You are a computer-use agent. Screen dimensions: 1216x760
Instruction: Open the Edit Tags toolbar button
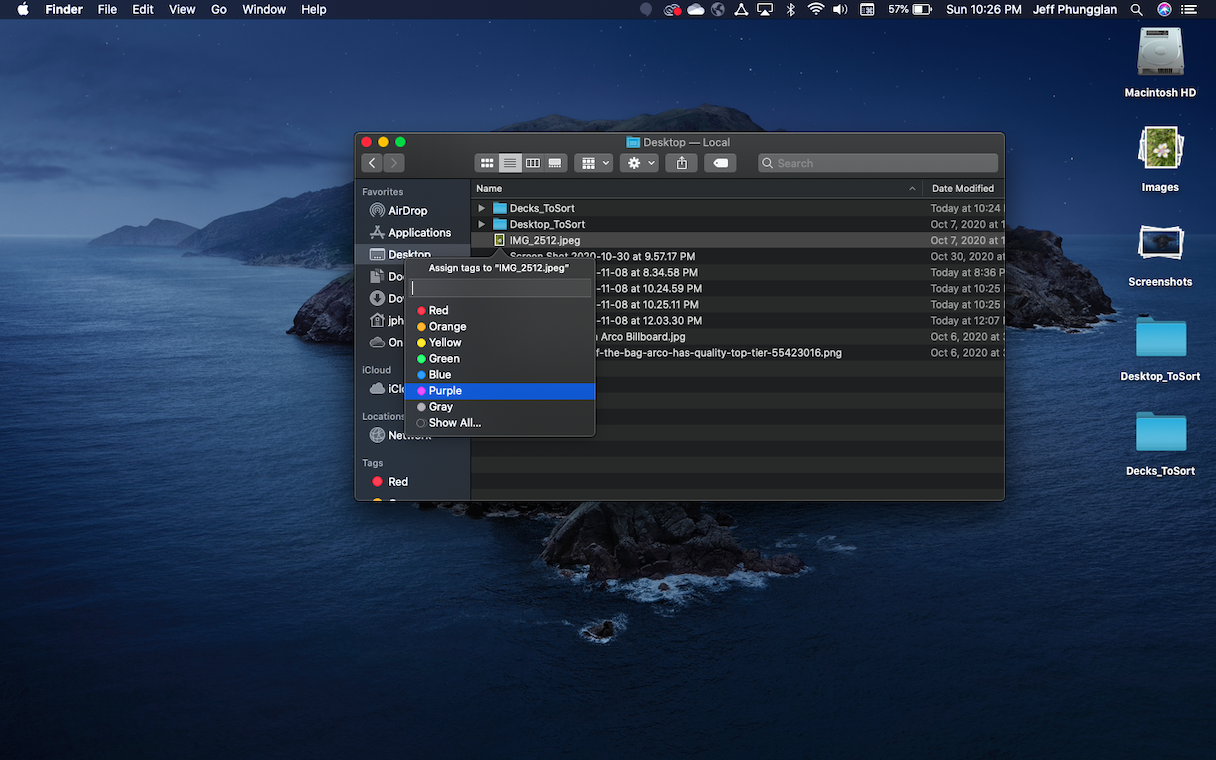click(x=720, y=162)
